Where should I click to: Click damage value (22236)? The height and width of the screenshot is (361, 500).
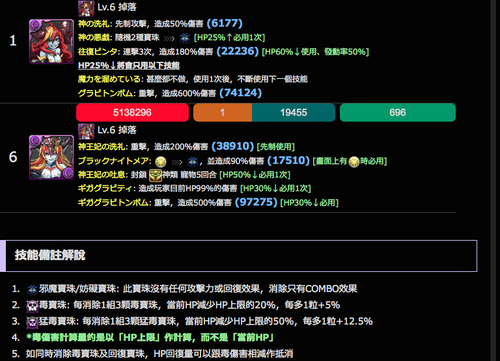pos(237,51)
